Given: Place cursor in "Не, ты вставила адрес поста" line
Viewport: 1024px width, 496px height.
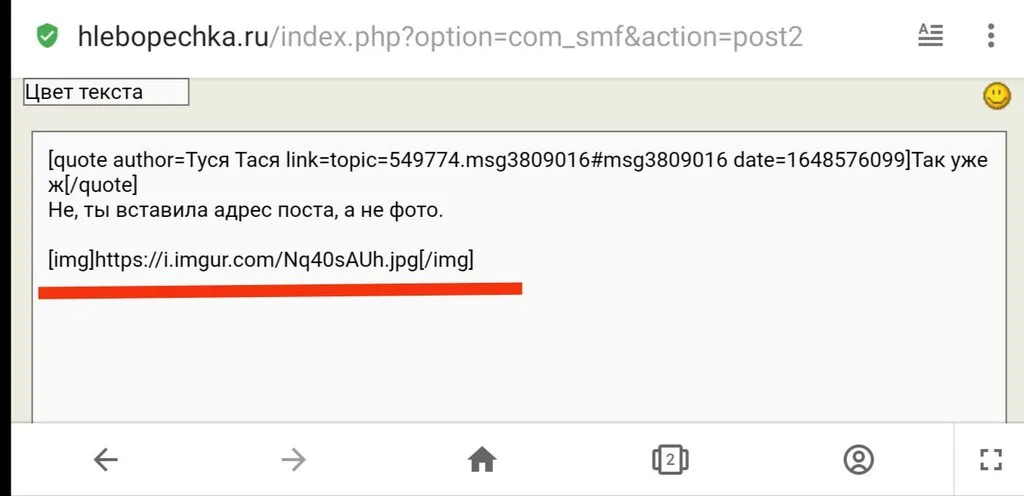Looking at the screenshot, I should point(244,211).
